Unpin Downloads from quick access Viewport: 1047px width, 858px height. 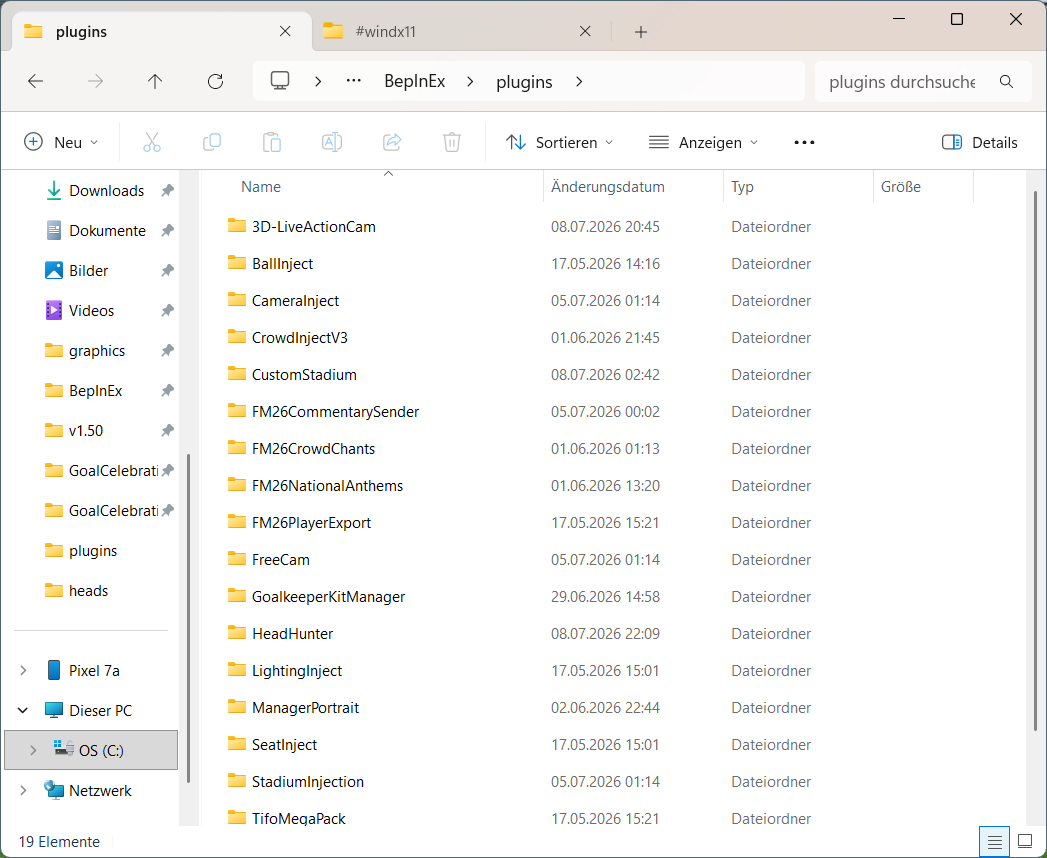coord(168,190)
